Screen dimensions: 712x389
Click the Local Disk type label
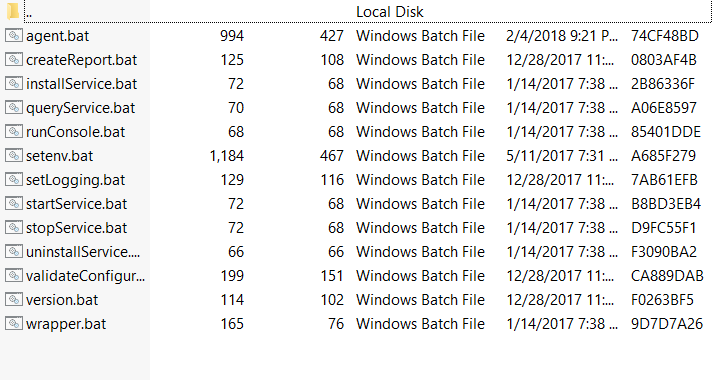tap(390, 12)
